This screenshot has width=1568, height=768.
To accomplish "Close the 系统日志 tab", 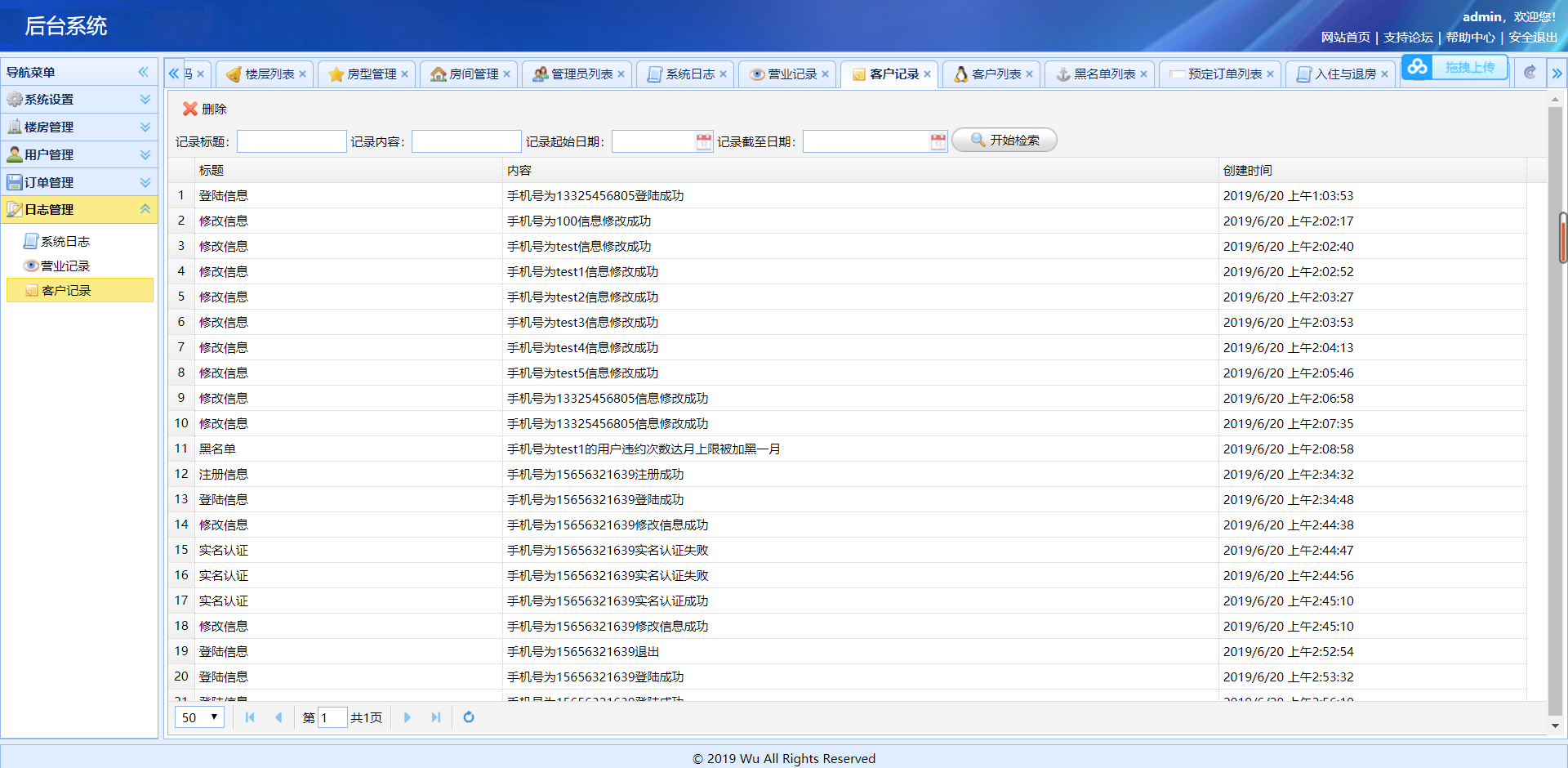I will click(723, 74).
